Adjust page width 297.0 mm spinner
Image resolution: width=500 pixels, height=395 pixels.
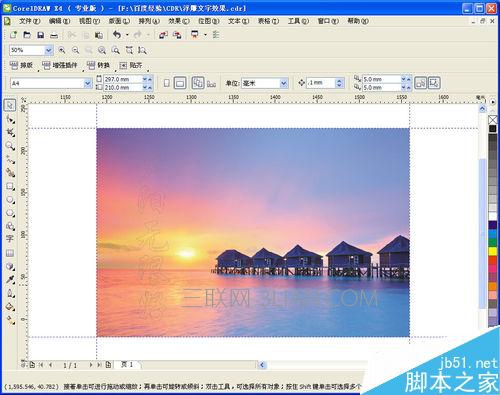click(x=147, y=79)
